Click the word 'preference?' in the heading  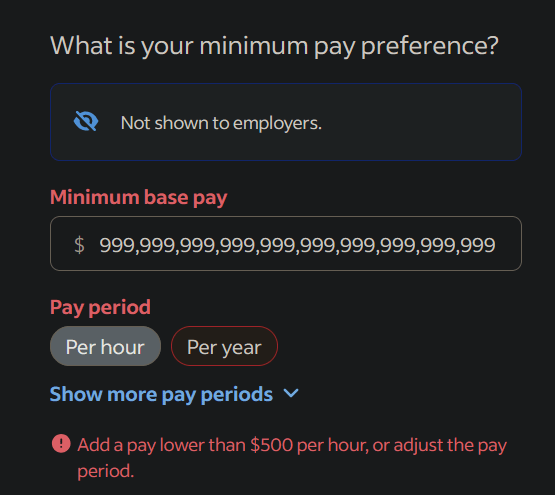(430, 46)
